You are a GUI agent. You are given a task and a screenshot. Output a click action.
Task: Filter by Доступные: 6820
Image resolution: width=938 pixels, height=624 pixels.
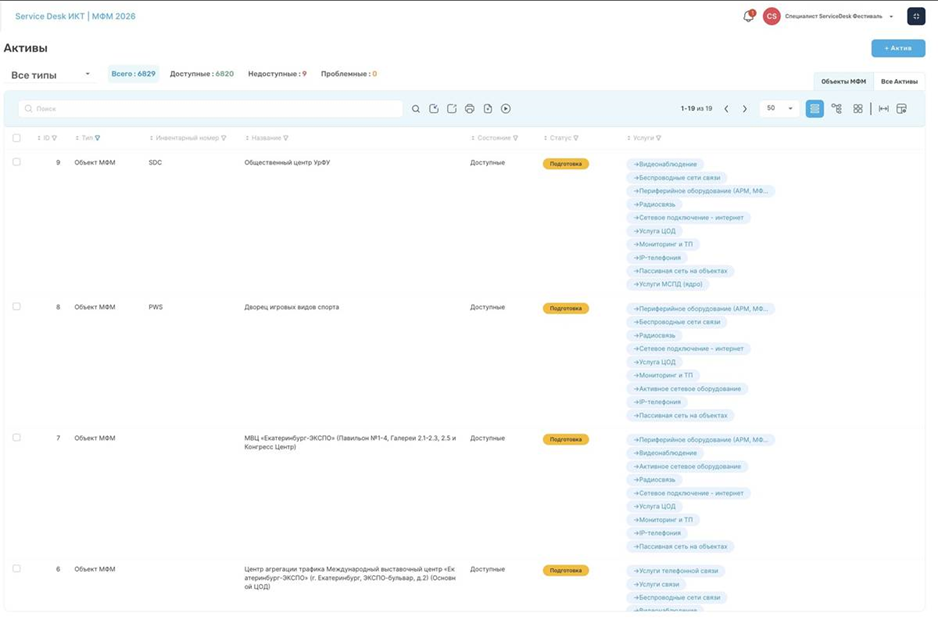point(202,74)
